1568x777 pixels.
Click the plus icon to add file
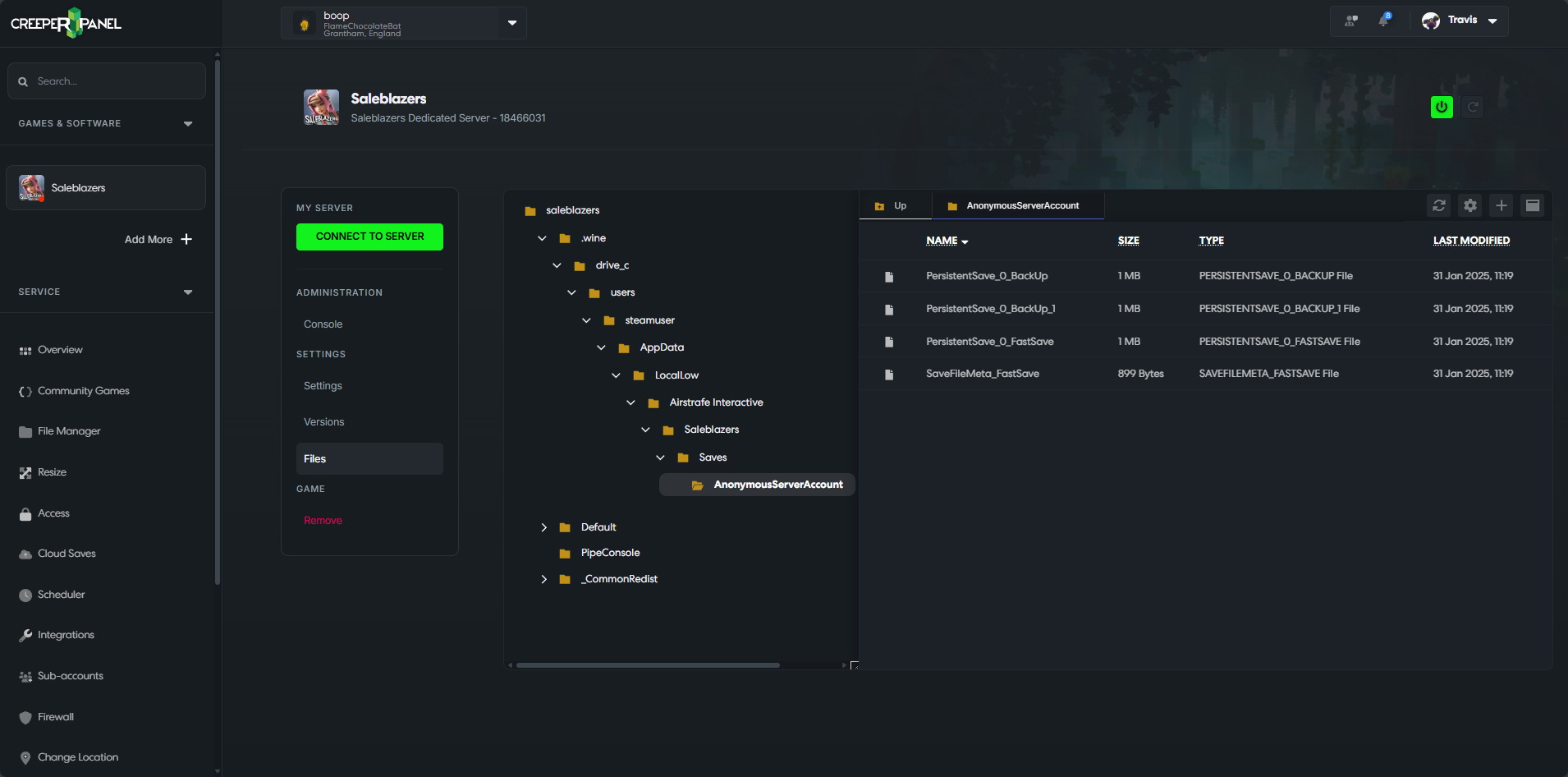[x=1502, y=205]
